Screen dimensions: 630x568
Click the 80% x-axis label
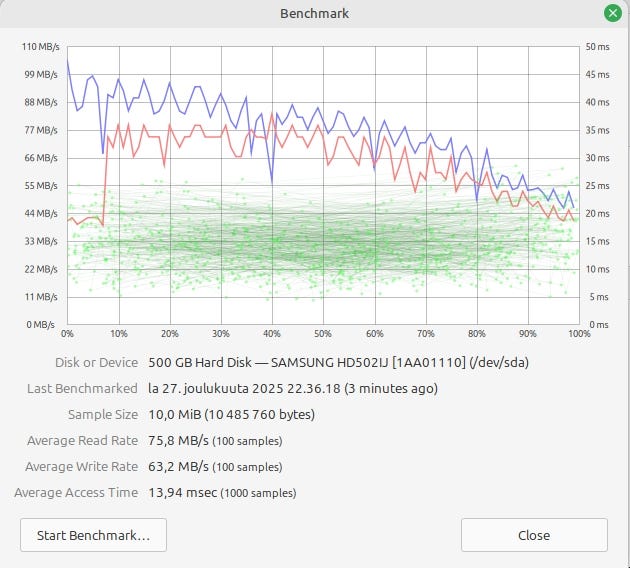[477, 334]
